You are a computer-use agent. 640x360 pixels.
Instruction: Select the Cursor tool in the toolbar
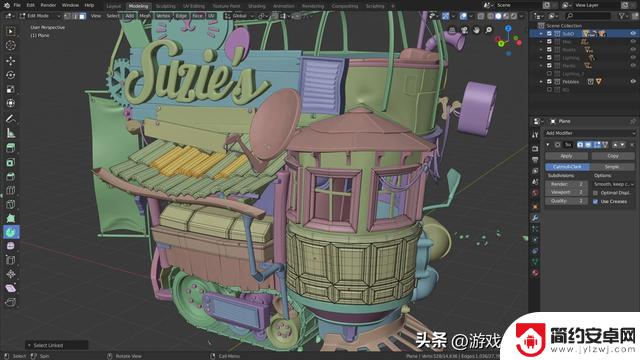pyautogui.click(x=11, y=45)
